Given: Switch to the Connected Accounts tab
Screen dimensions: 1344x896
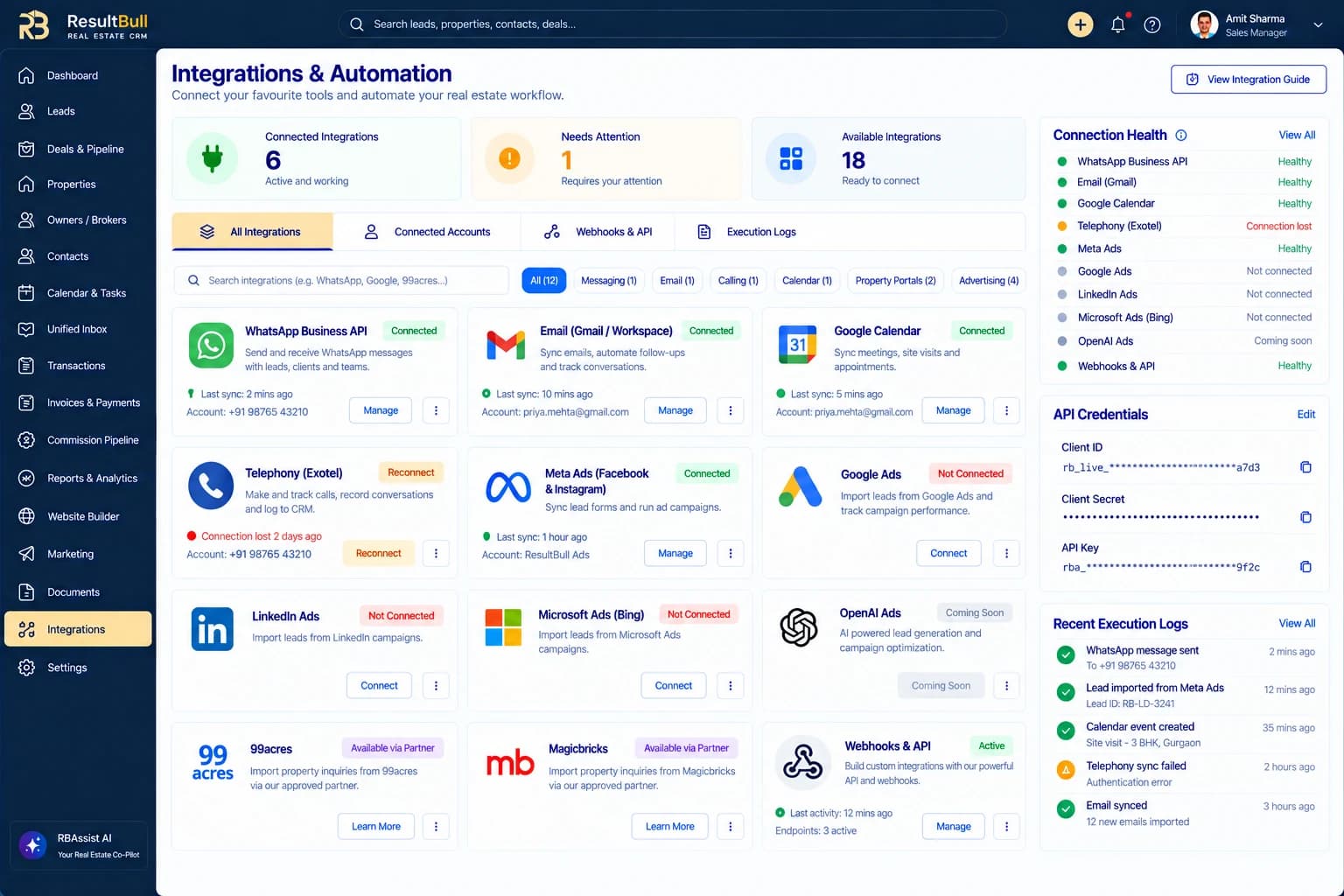Looking at the screenshot, I should click(427, 232).
